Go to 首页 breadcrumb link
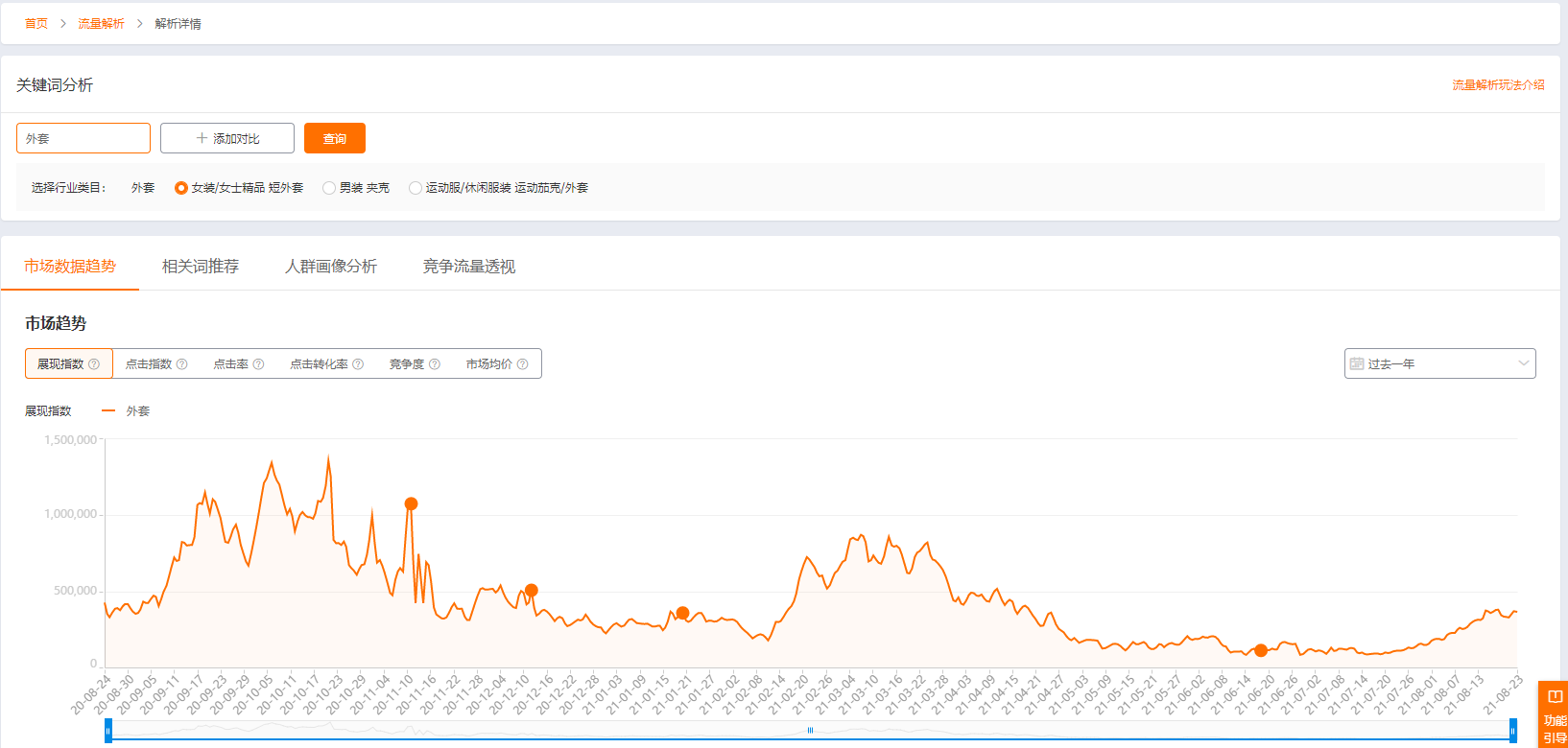 36,23
